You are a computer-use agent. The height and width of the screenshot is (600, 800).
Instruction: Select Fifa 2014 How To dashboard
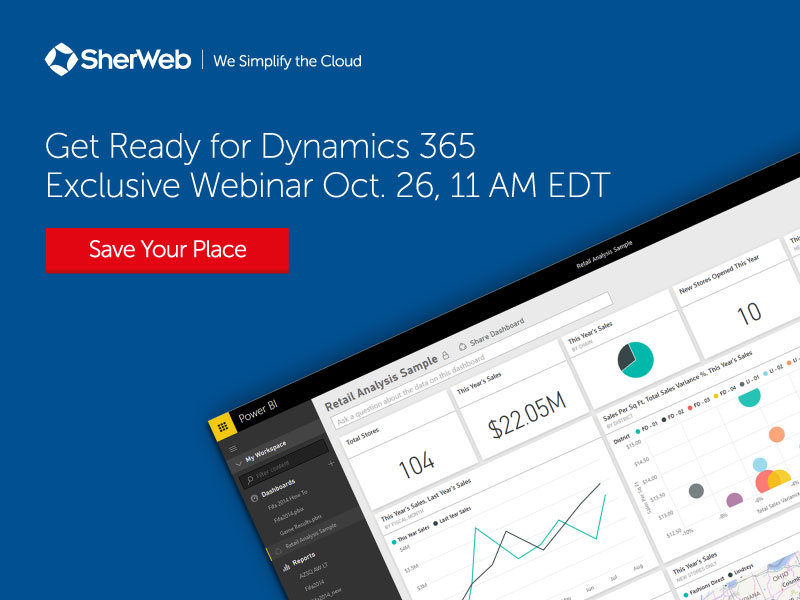[x=288, y=501]
